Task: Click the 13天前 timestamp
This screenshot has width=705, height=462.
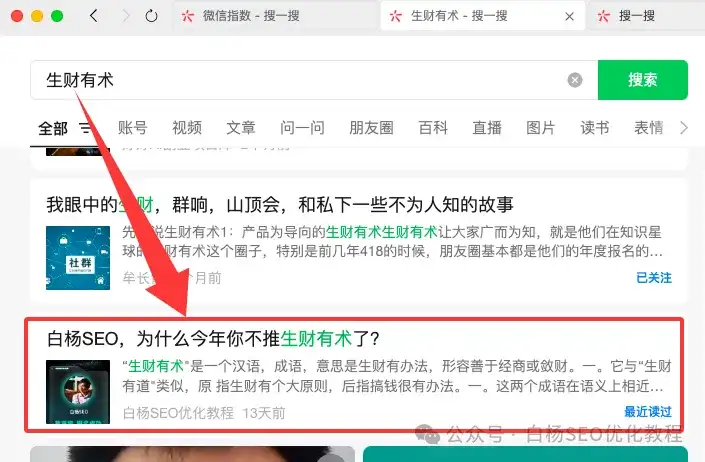Action: [264, 413]
